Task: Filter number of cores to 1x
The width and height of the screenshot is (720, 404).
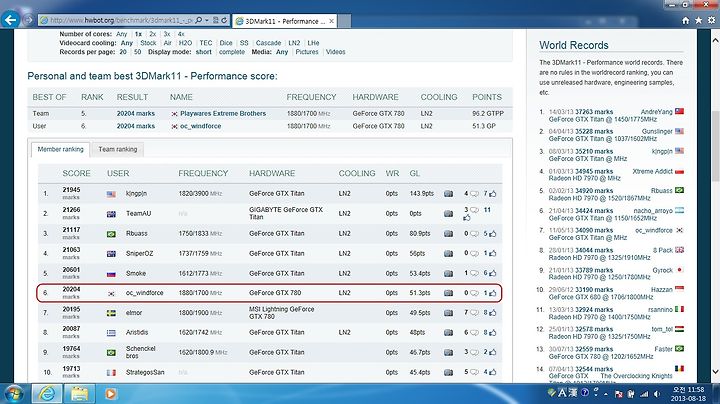Action: tap(138, 34)
